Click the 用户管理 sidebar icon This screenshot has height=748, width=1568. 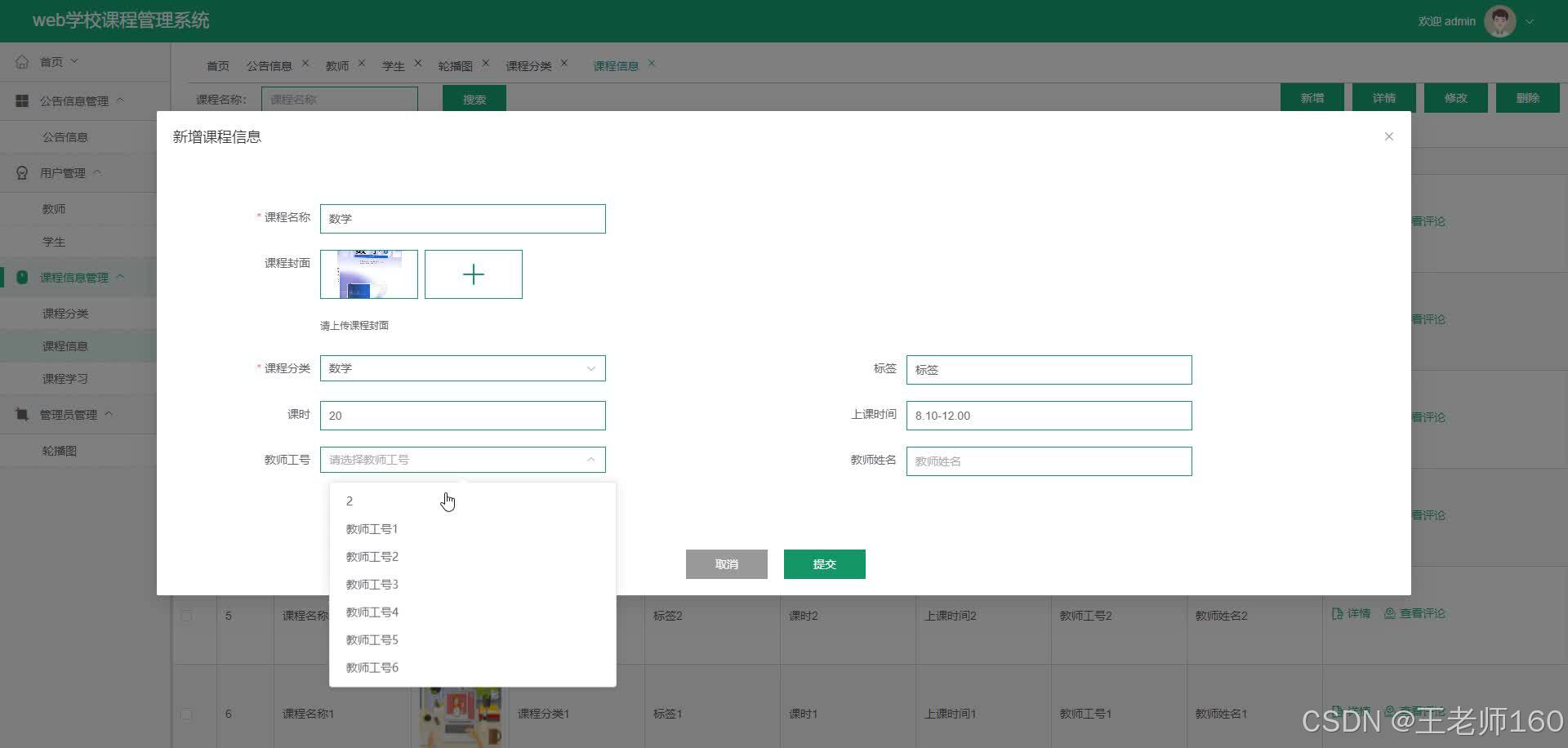(22, 173)
